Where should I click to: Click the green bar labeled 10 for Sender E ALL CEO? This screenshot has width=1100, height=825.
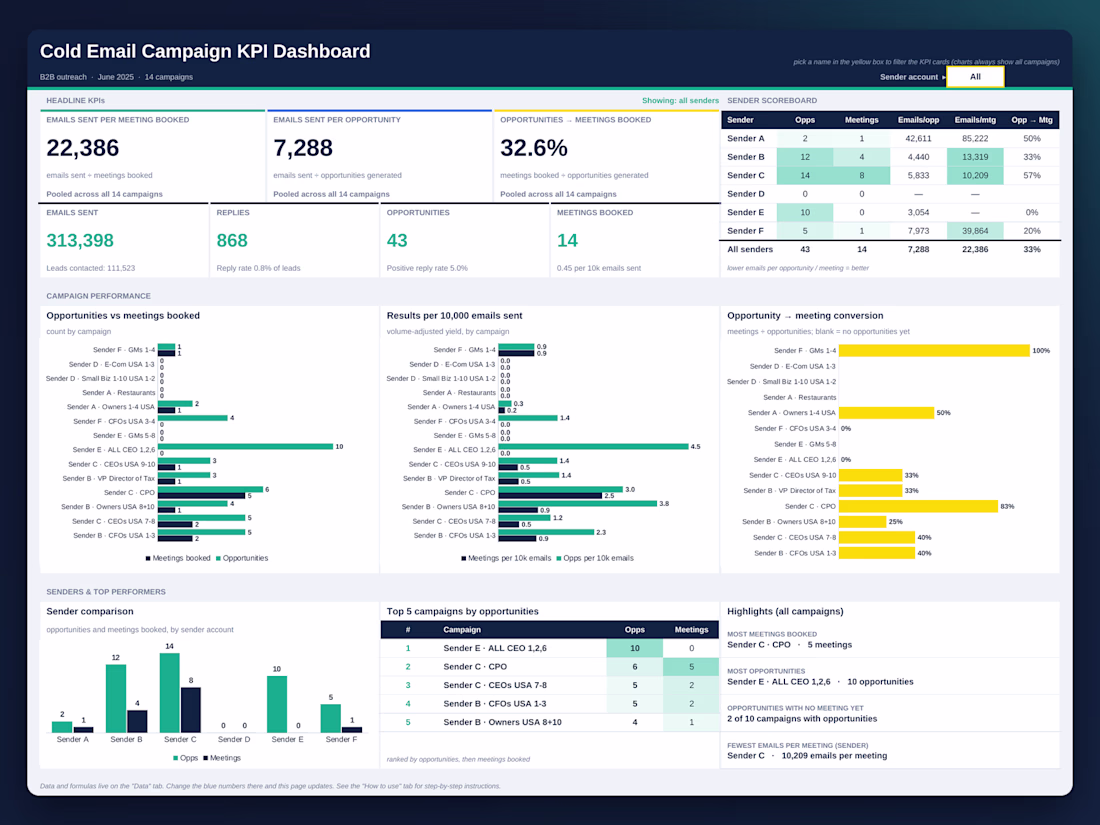[x=246, y=446]
